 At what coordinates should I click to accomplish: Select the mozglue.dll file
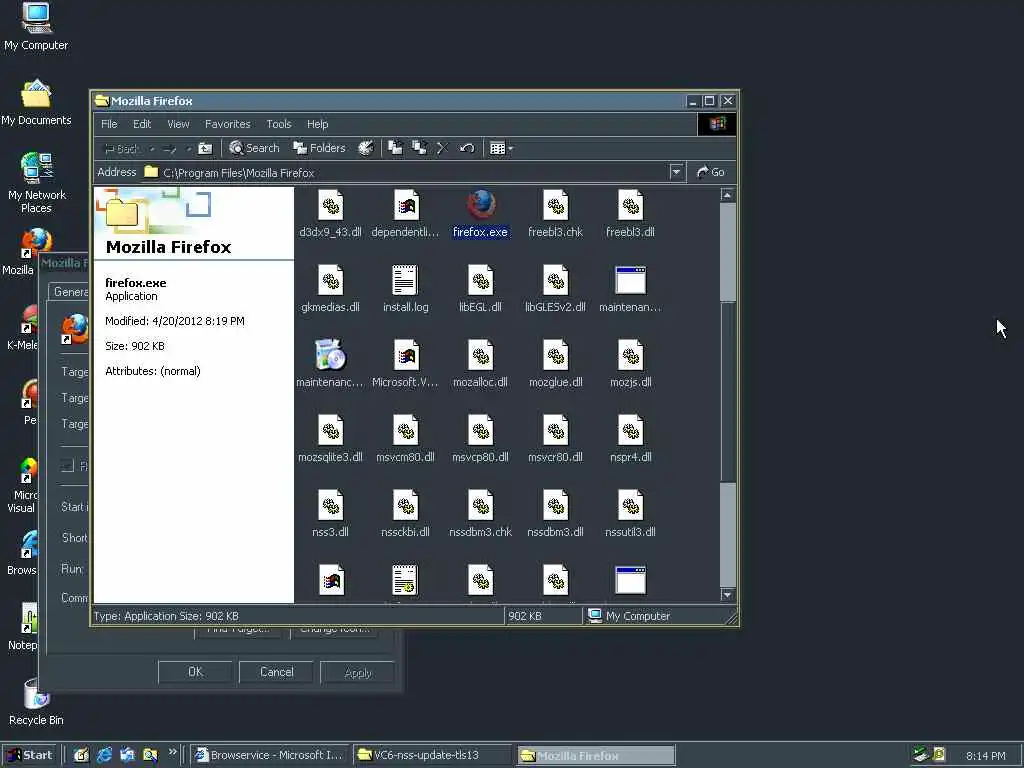555,364
